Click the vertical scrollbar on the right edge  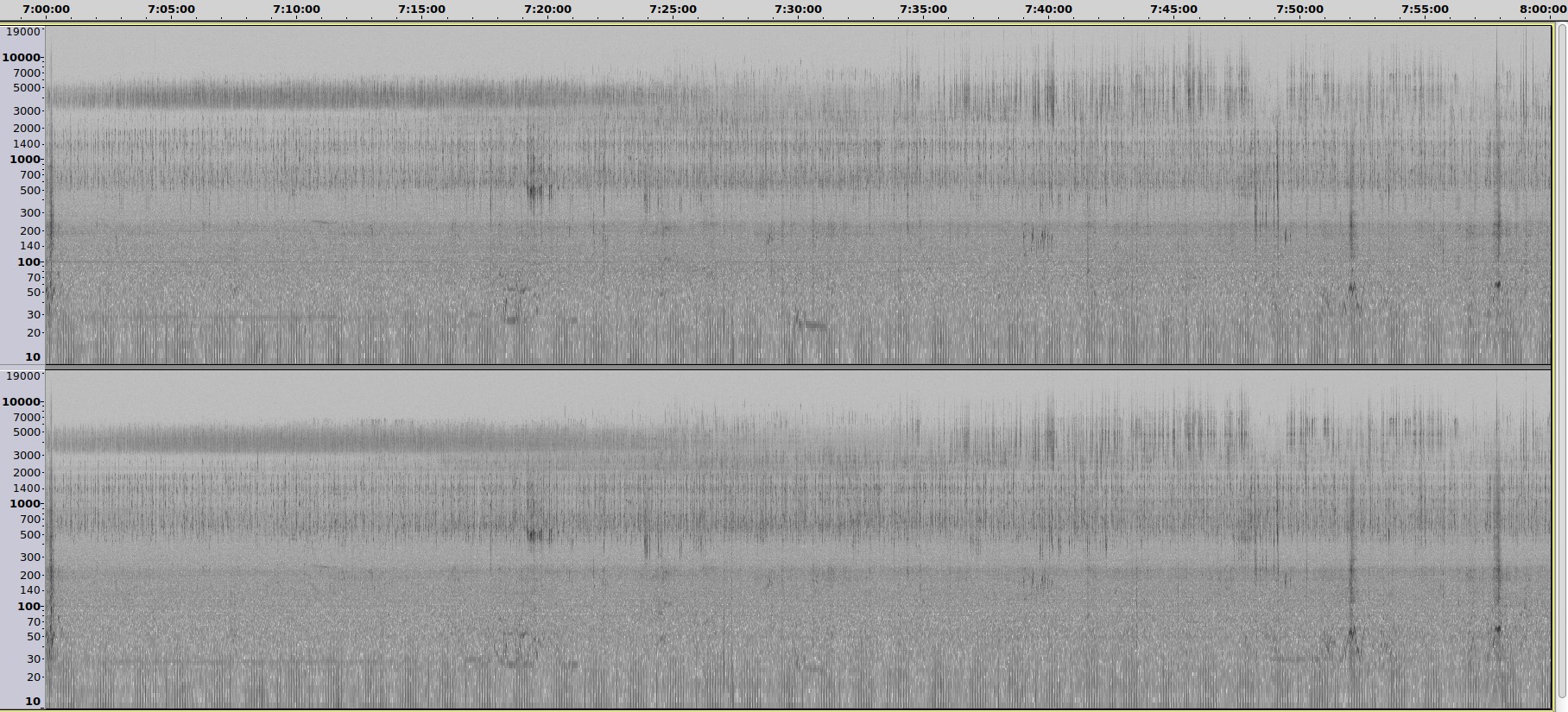point(1560,362)
